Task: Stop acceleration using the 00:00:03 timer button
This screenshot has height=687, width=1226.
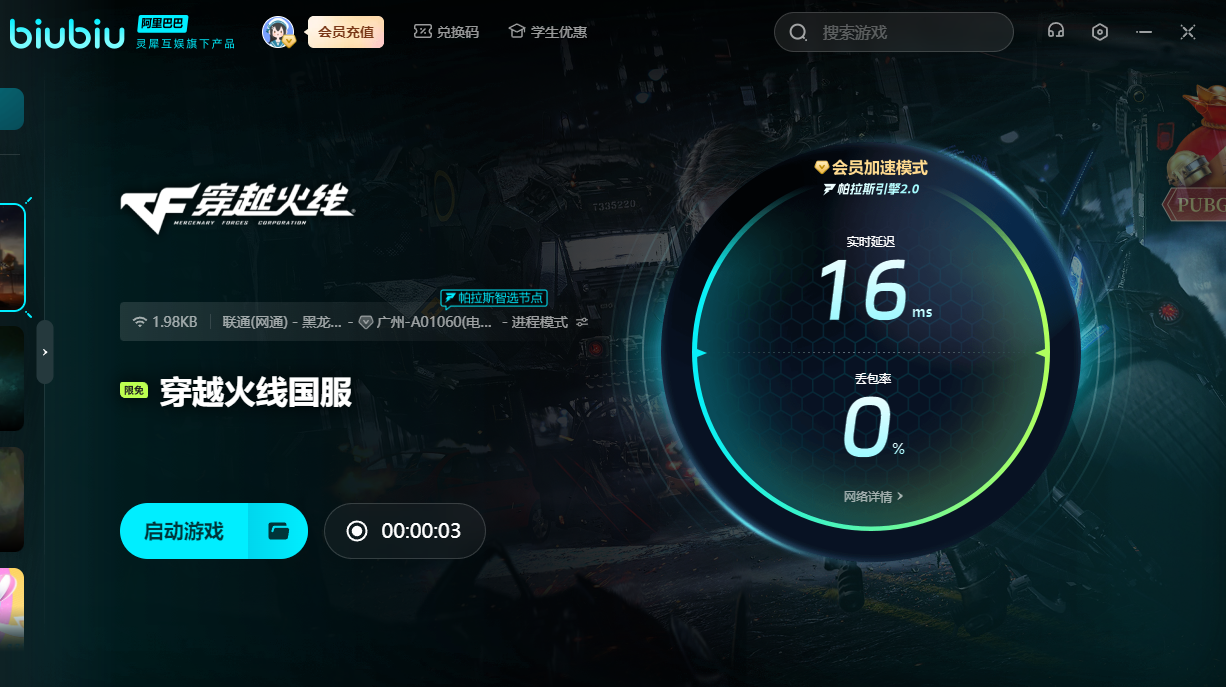Action: (404, 531)
